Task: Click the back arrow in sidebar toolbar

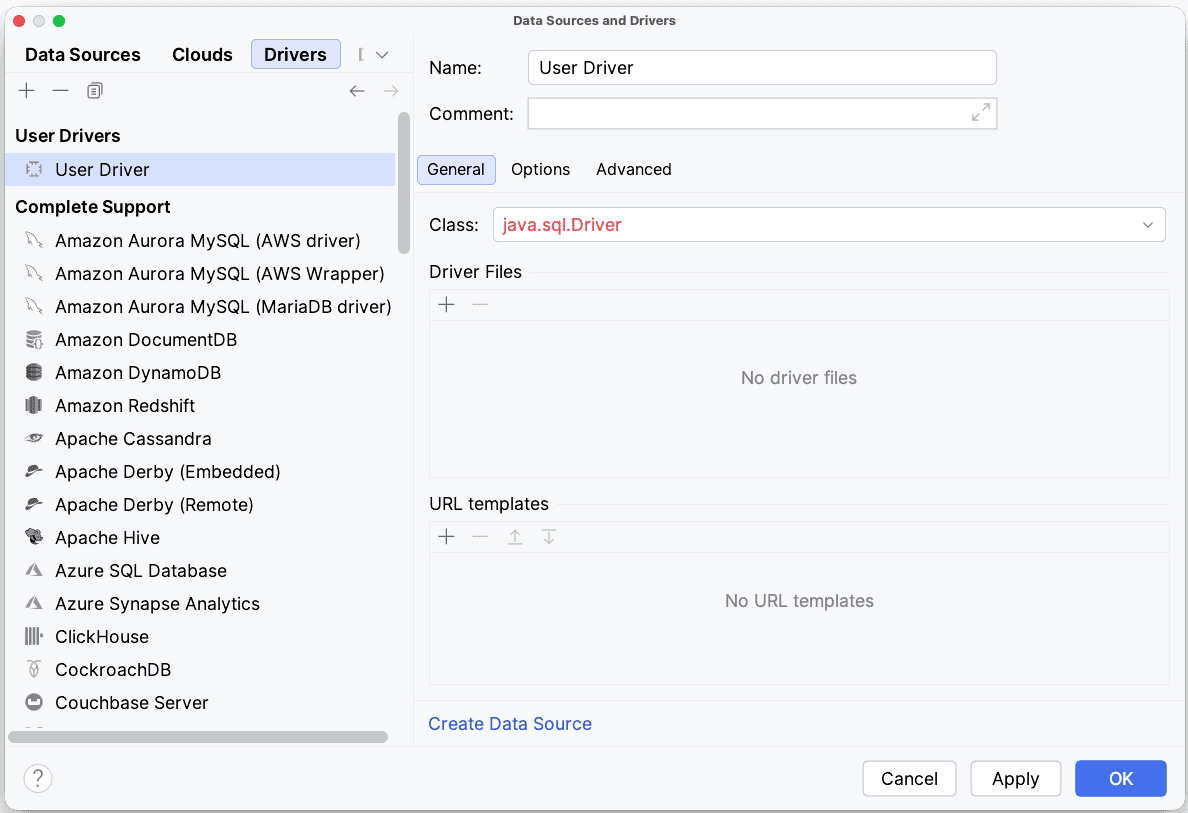Action: pos(357,91)
